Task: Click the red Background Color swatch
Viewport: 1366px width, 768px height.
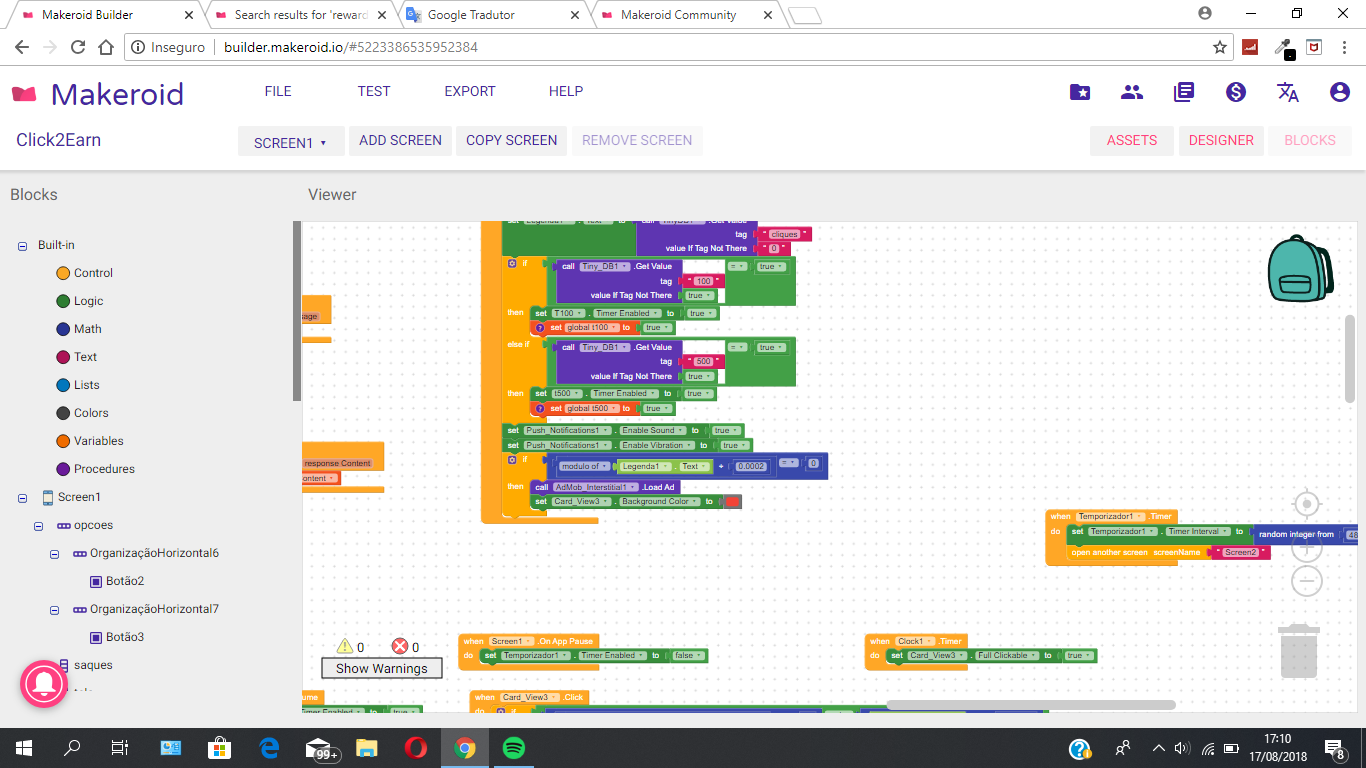Action: tap(732, 502)
